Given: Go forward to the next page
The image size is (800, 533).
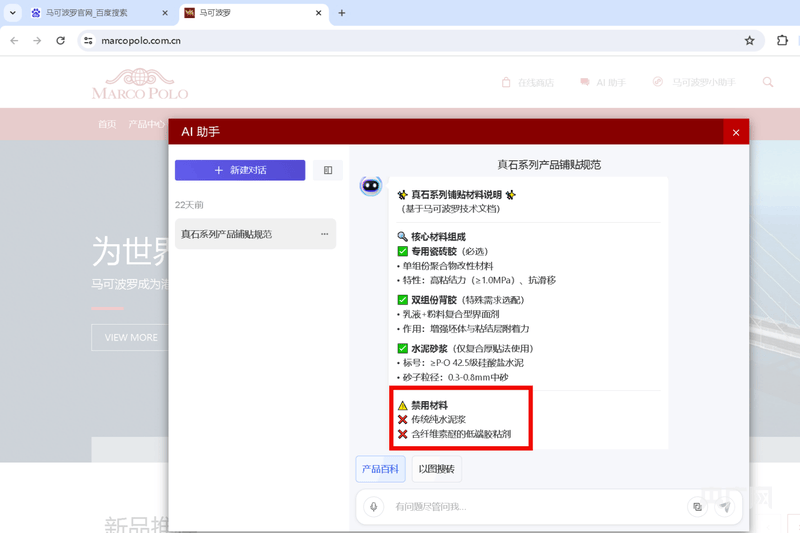Looking at the screenshot, I should coord(37,41).
